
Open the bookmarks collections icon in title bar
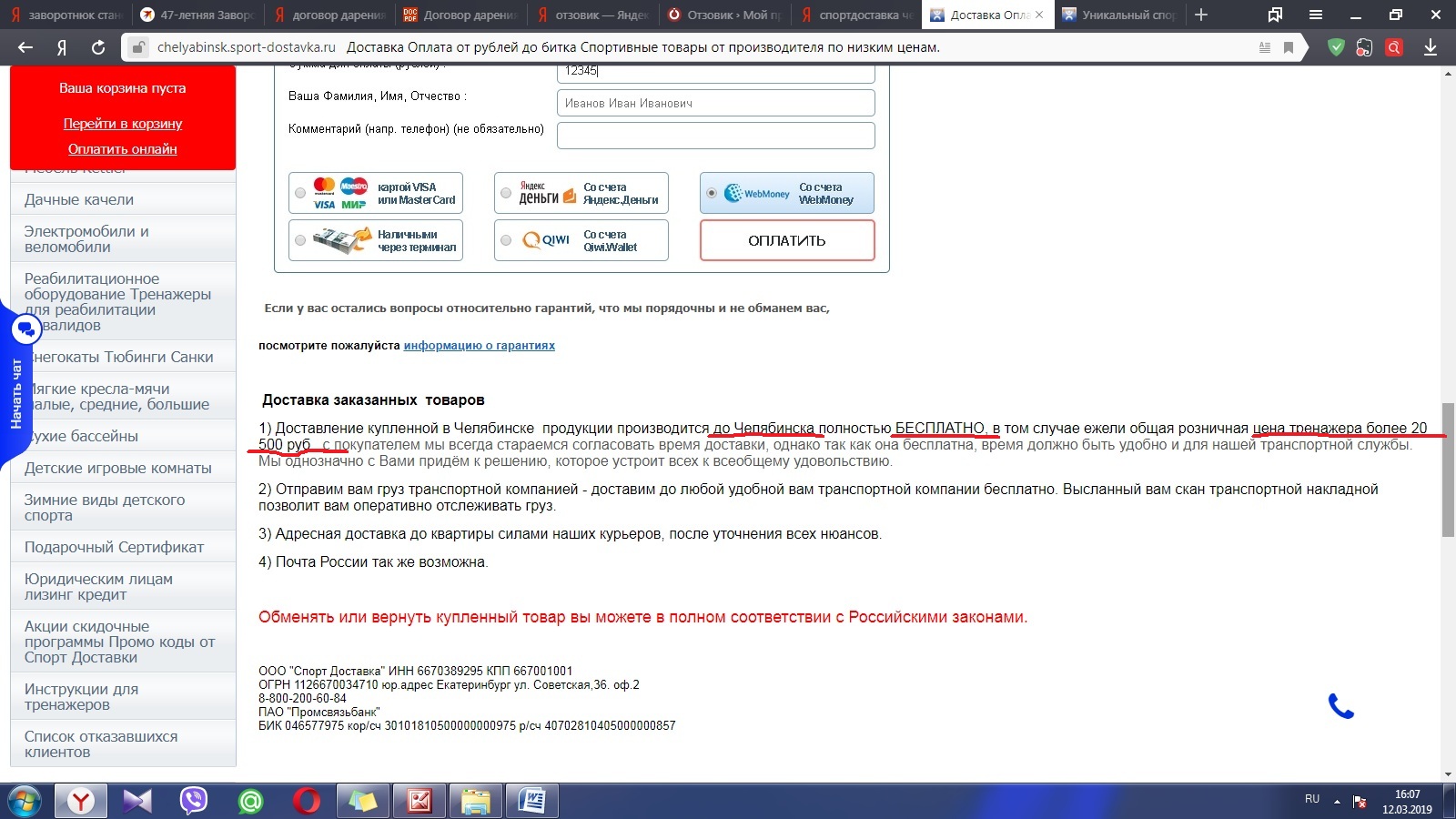1275,15
